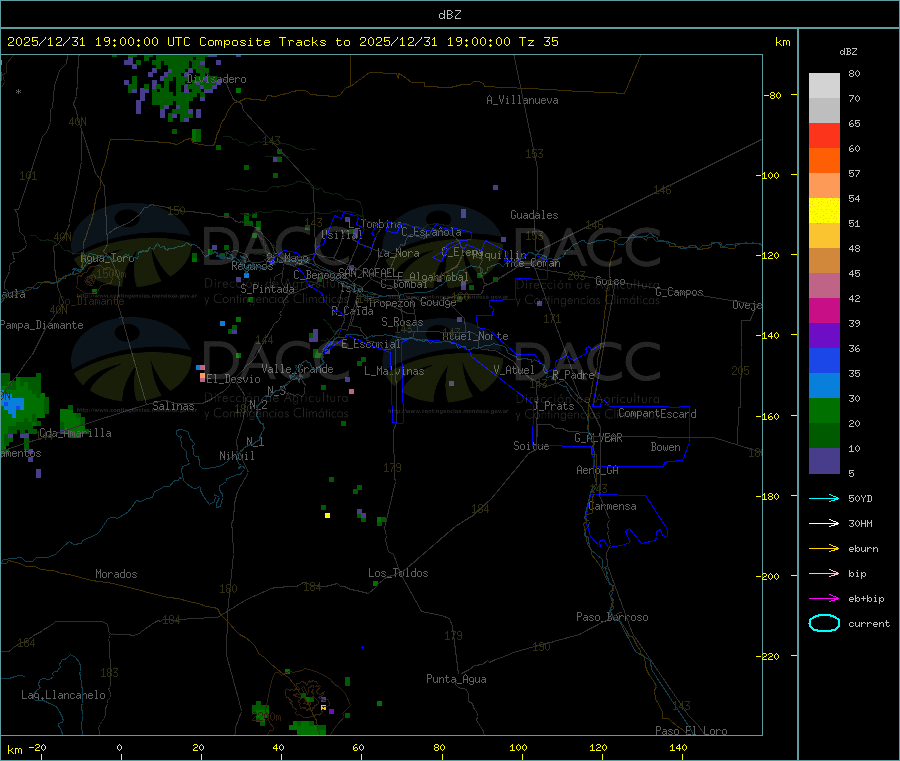Image resolution: width=900 pixels, height=761 pixels.
Task: Click the El_Desvio label
Action: (233, 379)
